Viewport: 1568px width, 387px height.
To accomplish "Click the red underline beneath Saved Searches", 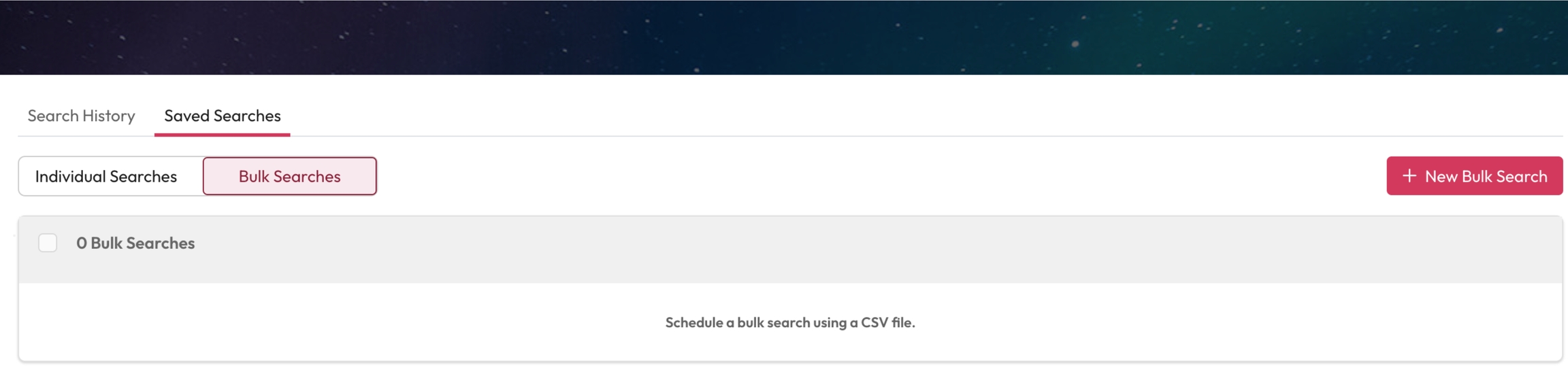I will 222,135.
